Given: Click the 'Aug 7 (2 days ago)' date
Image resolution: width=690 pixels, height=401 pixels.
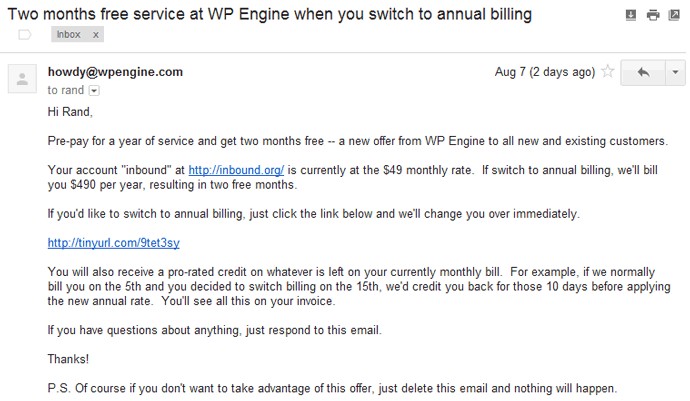Looking at the screenshot, I should point(545,72).
